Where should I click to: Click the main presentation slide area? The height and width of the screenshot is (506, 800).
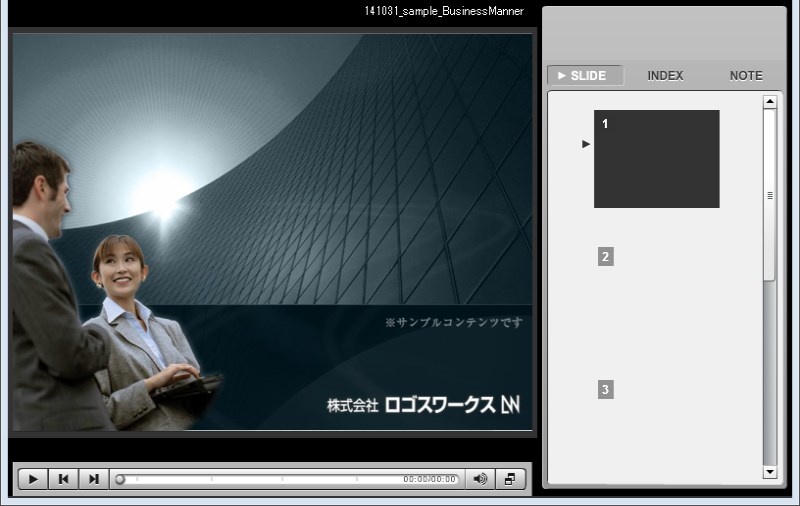pyautogui.click(x=272, y=232)
